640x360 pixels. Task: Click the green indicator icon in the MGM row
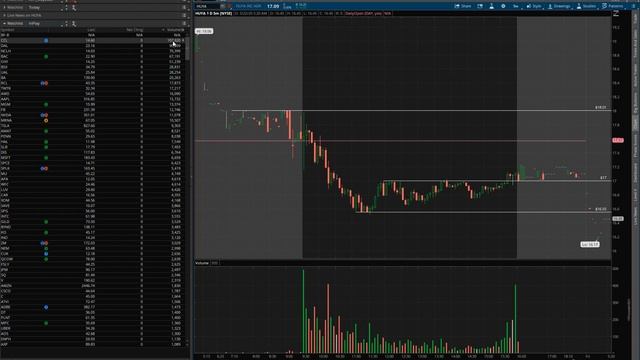[46, 104]
